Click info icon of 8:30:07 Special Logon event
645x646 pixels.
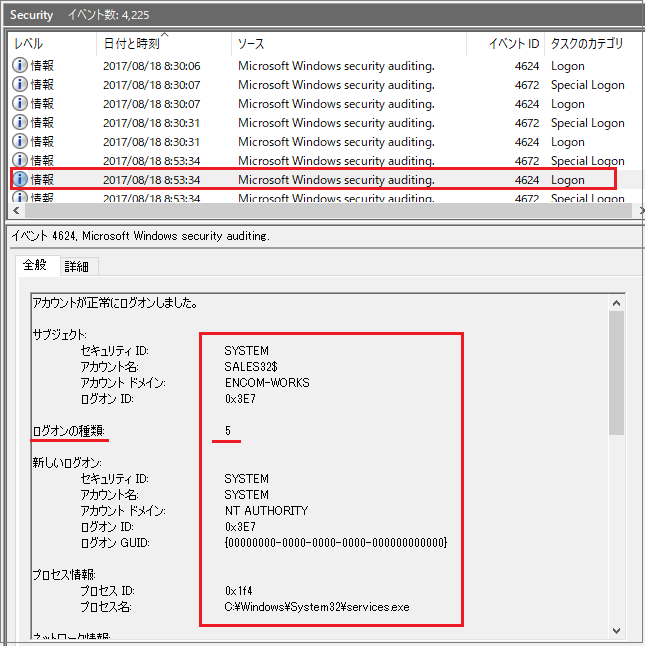coord(20,84)
